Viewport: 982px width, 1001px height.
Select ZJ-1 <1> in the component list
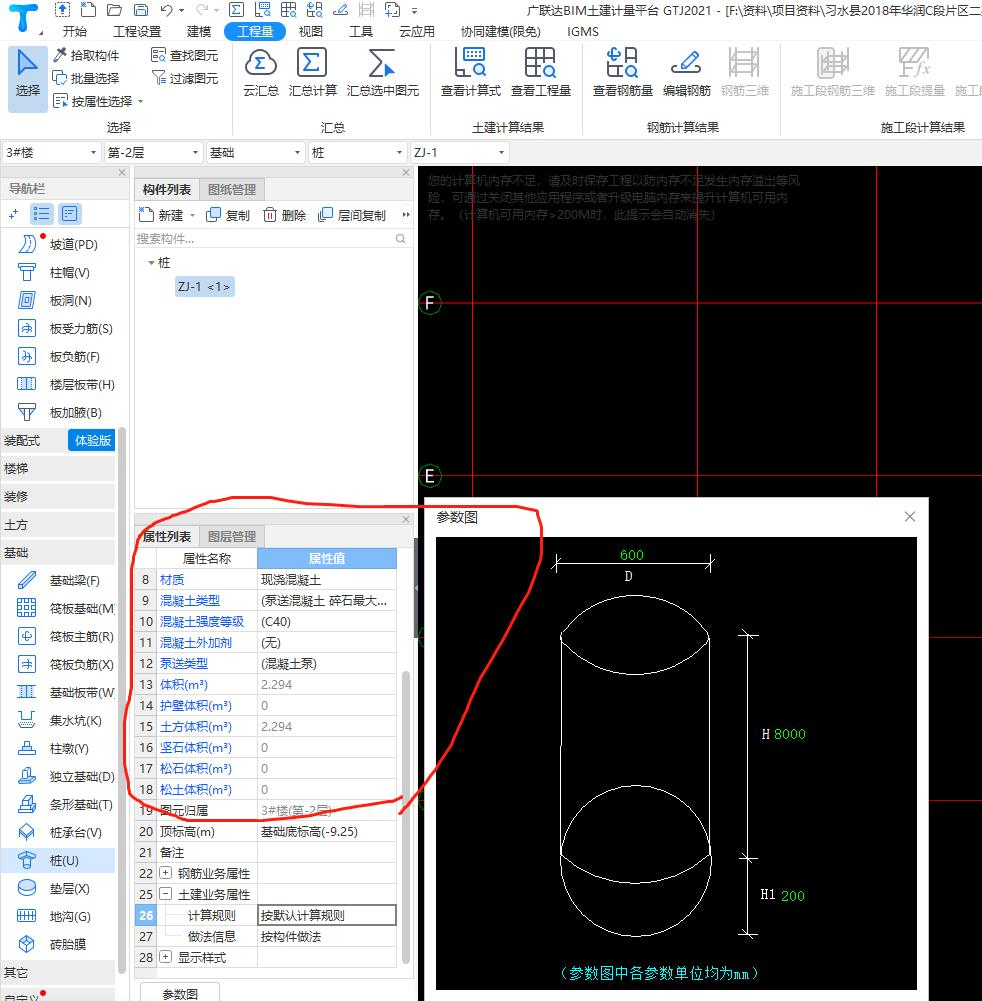204,287
